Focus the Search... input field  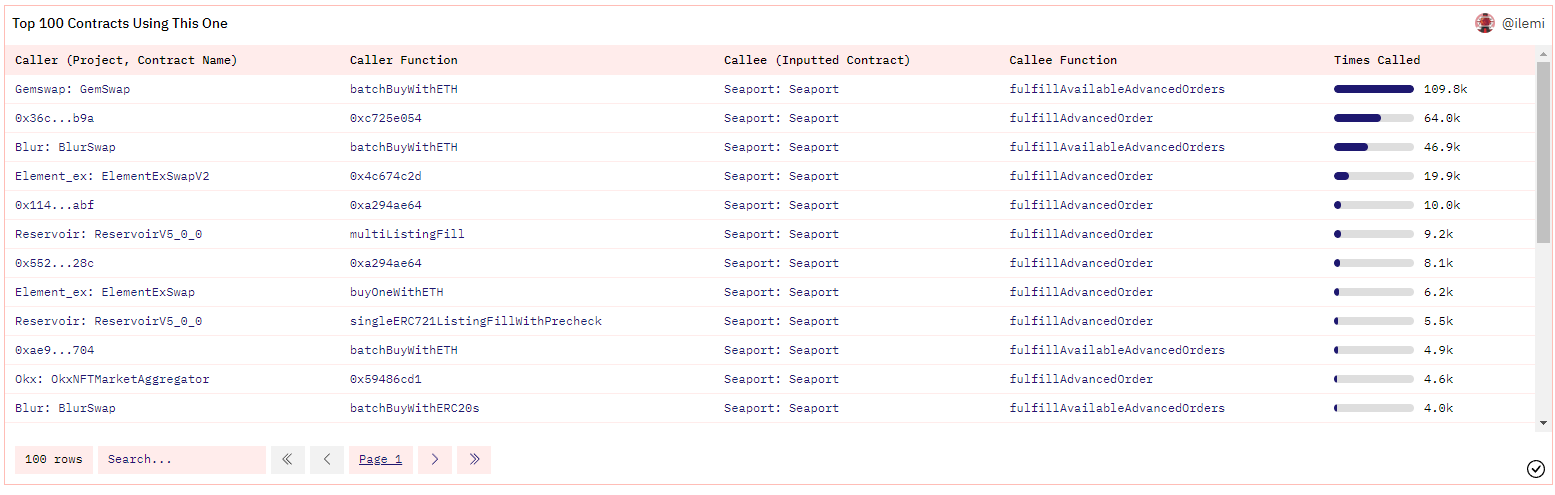[182, 460]
